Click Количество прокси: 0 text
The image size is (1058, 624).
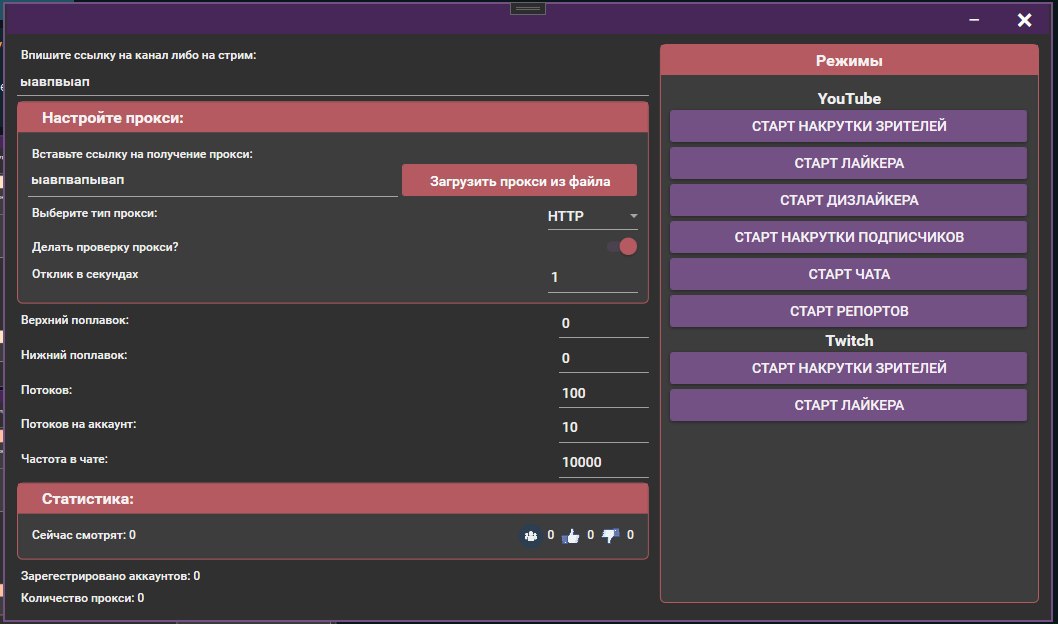tap(82, 598)
